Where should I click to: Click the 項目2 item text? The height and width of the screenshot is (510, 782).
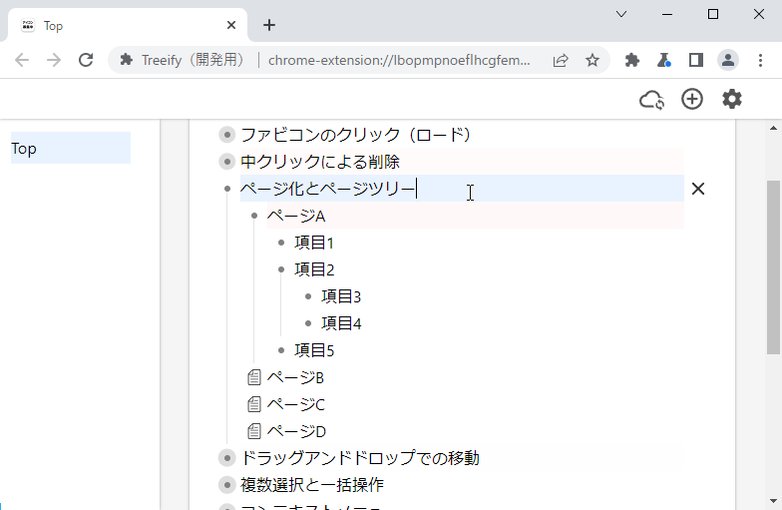click(x=314, y=269)
